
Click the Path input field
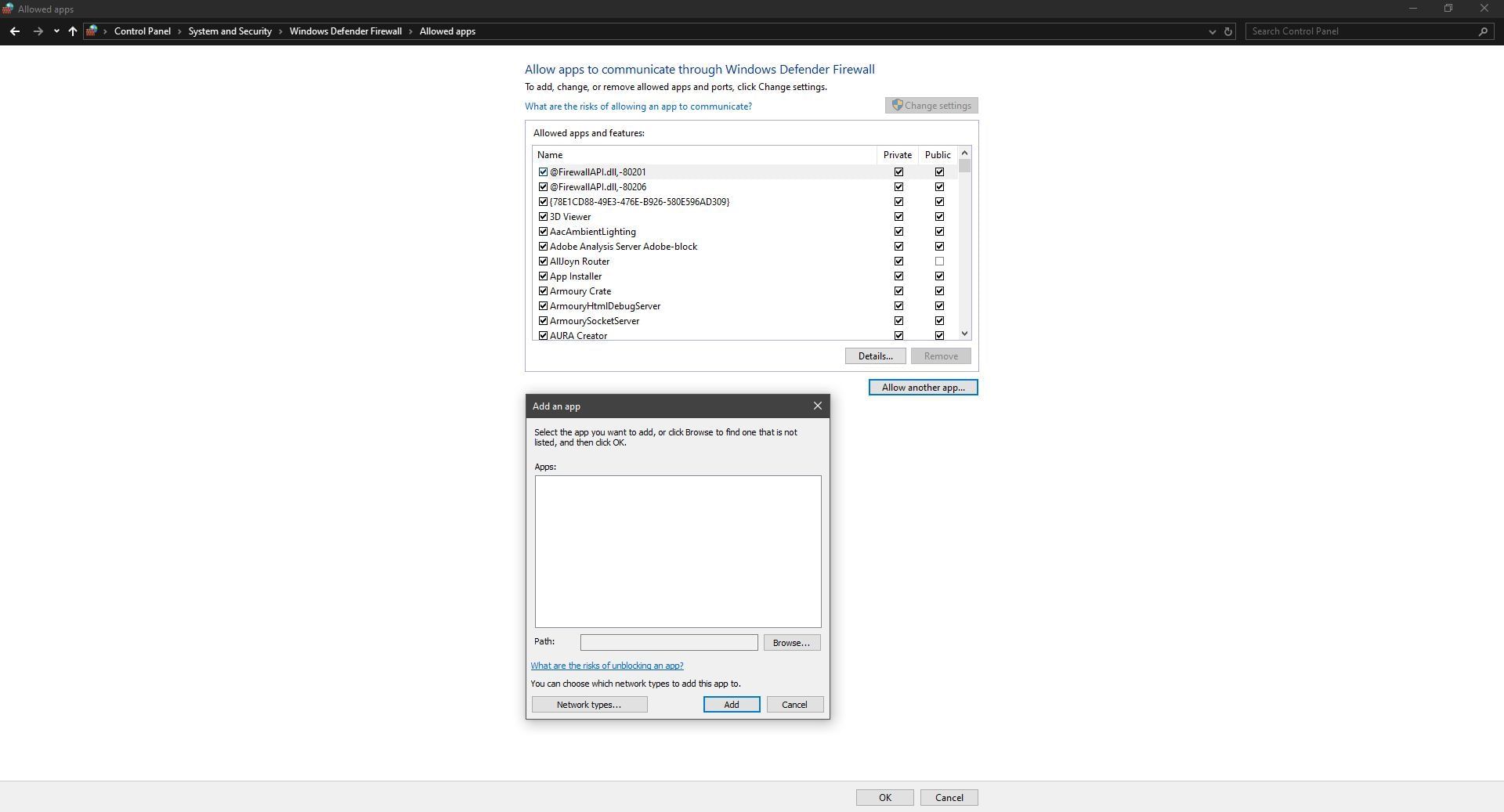tap(668, 643)
